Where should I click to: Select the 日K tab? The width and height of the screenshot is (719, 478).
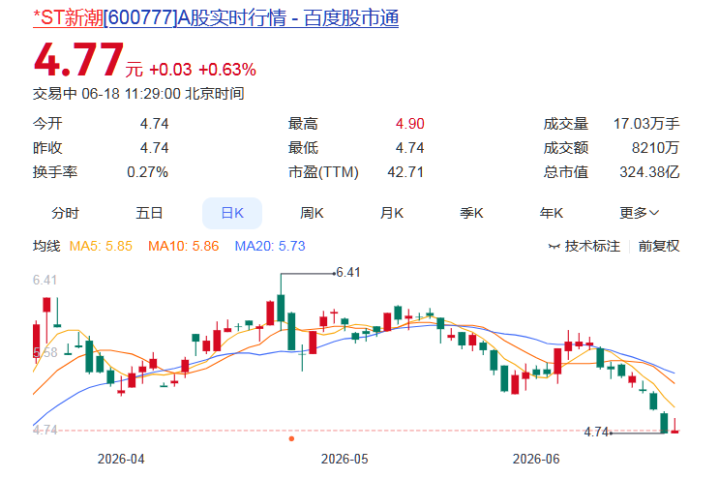point(232,213)
